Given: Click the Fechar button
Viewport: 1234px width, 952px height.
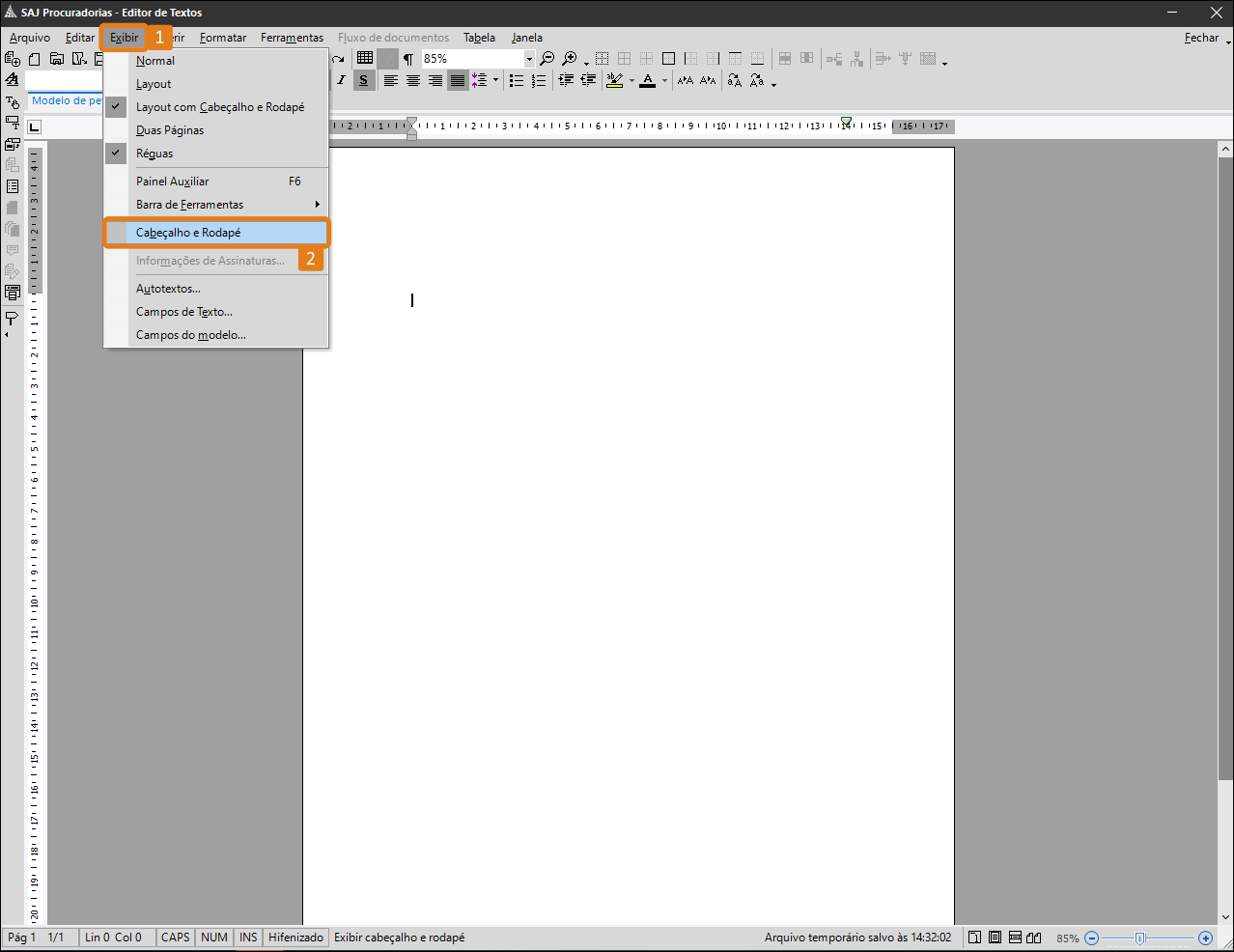Looking at the screenshot, I should tap(1201, 38).
